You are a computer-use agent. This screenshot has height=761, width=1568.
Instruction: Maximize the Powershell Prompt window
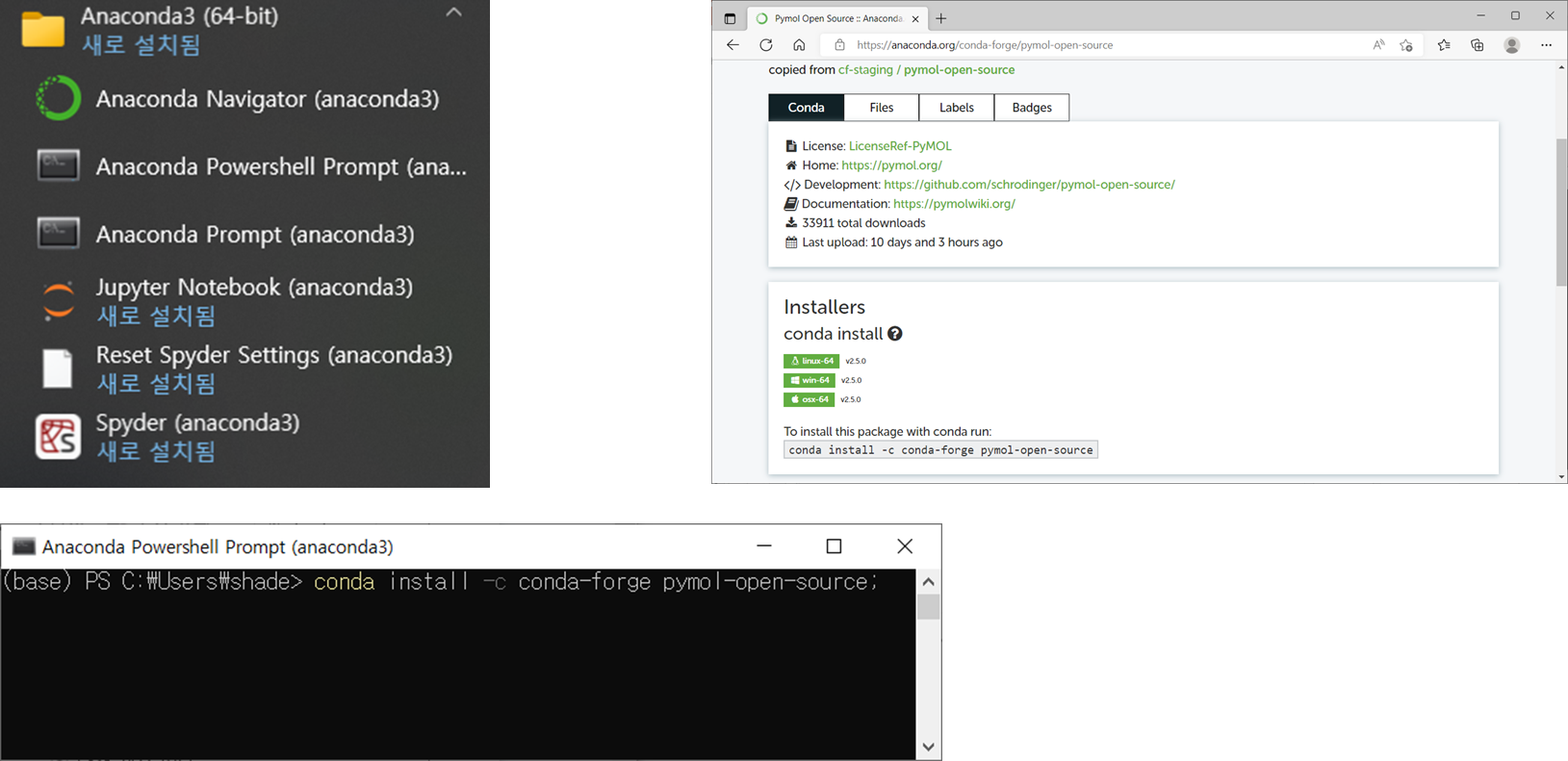[x=834, y=546]
